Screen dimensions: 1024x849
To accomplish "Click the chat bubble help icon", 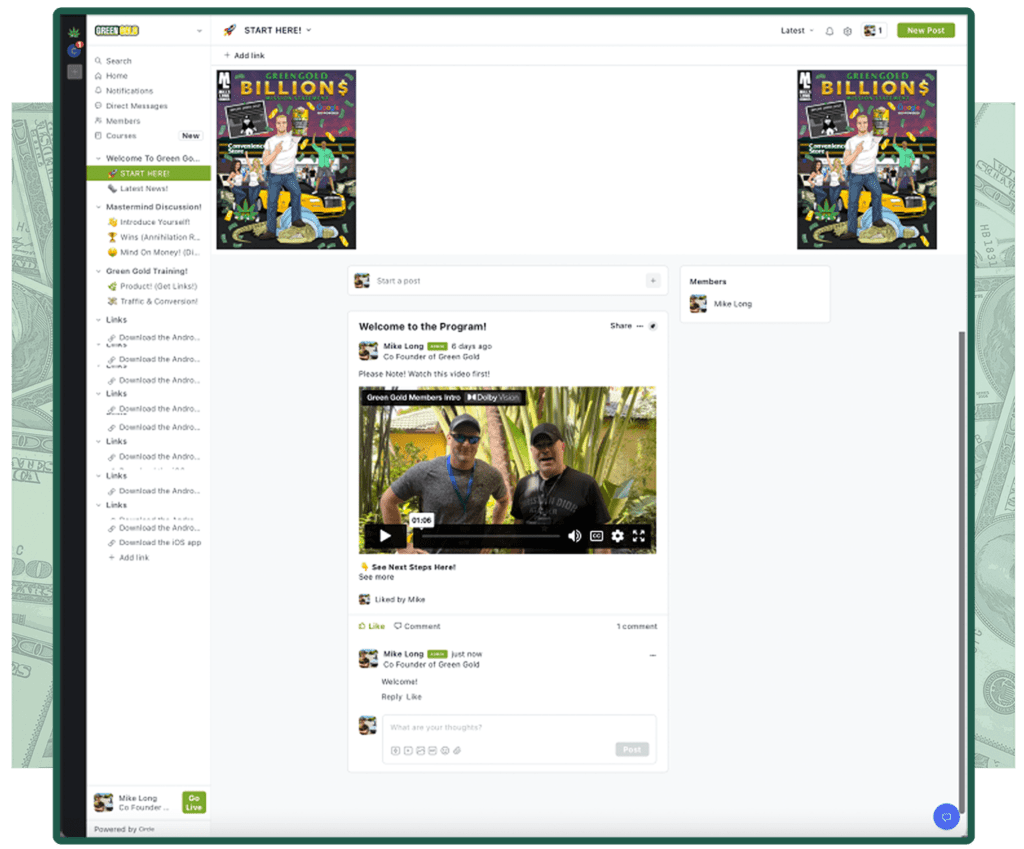I will click(x=945, y=816).
